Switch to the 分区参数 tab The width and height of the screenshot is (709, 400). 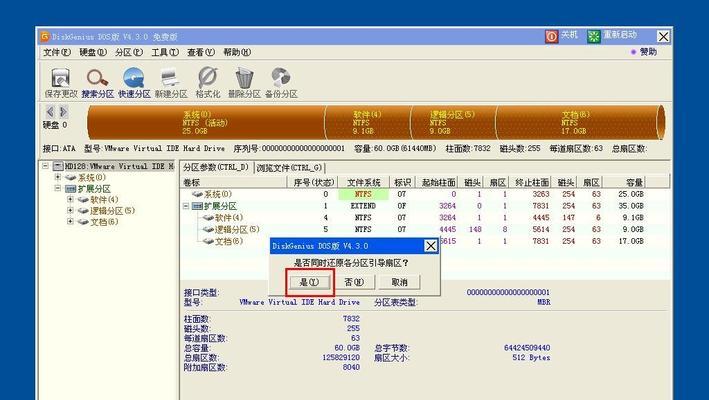coord(216,168)
